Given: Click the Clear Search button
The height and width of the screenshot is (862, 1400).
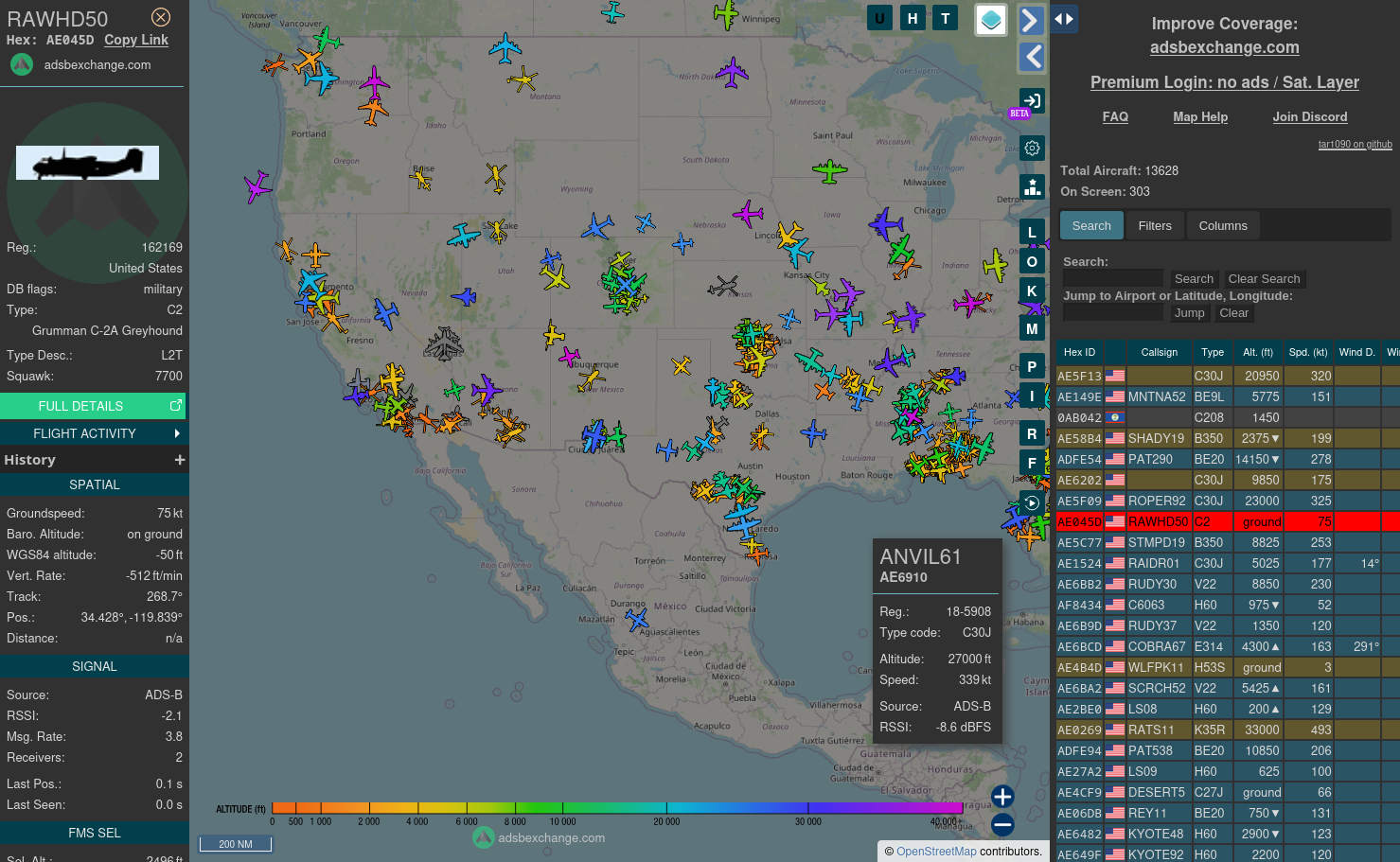Looking at the screenshot, I should click(x=1264, y=278).
